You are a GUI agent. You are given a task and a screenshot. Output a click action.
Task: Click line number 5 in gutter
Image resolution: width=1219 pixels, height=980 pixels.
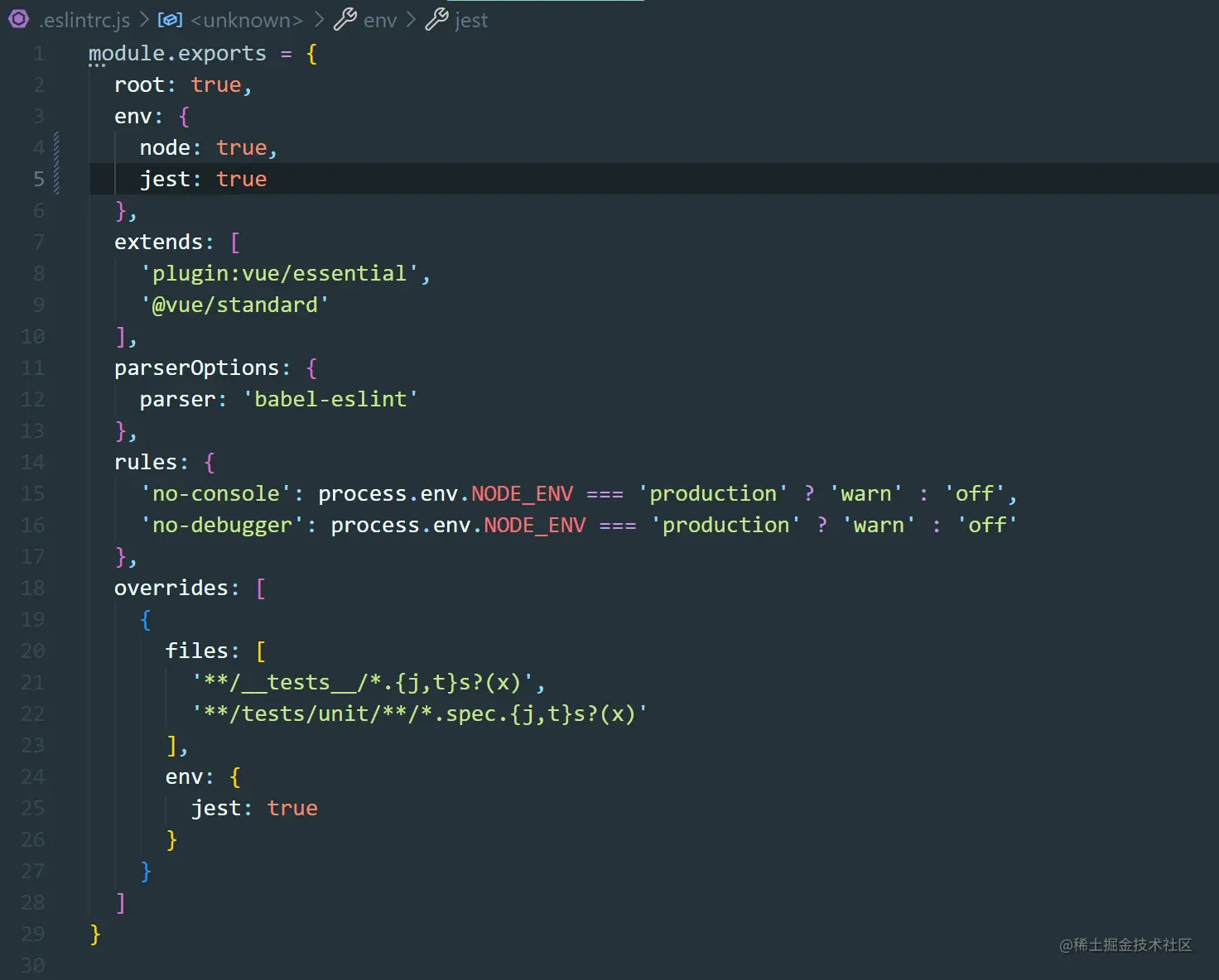tap(39, 180)
